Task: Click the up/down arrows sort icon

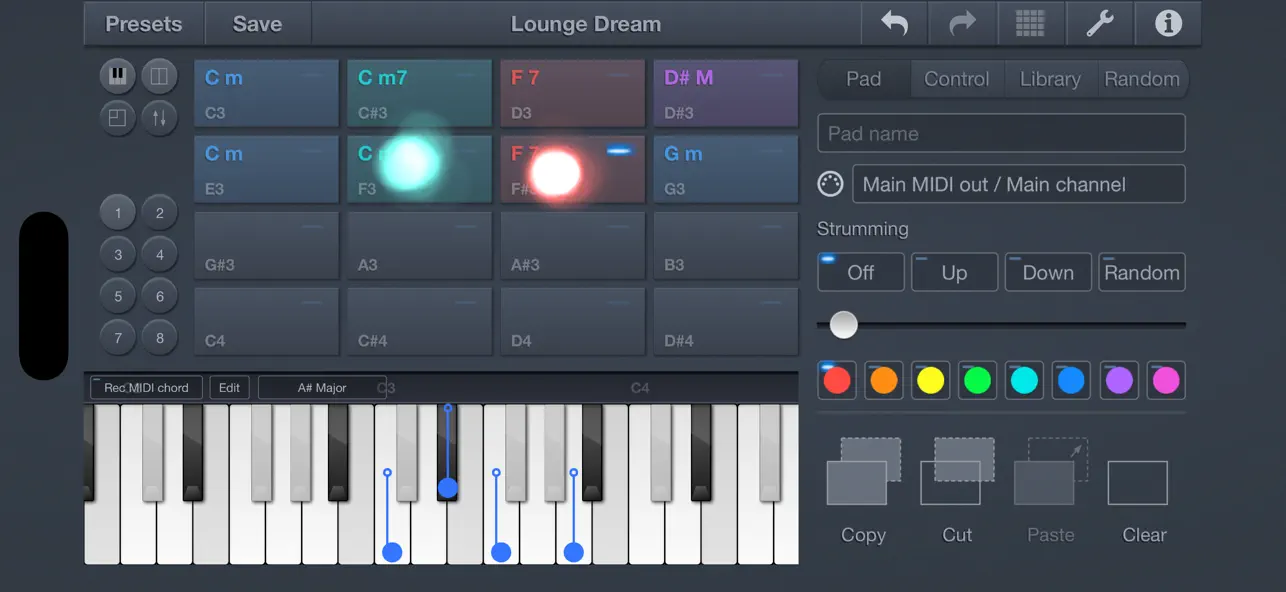Action: click(x=160, y=117)
